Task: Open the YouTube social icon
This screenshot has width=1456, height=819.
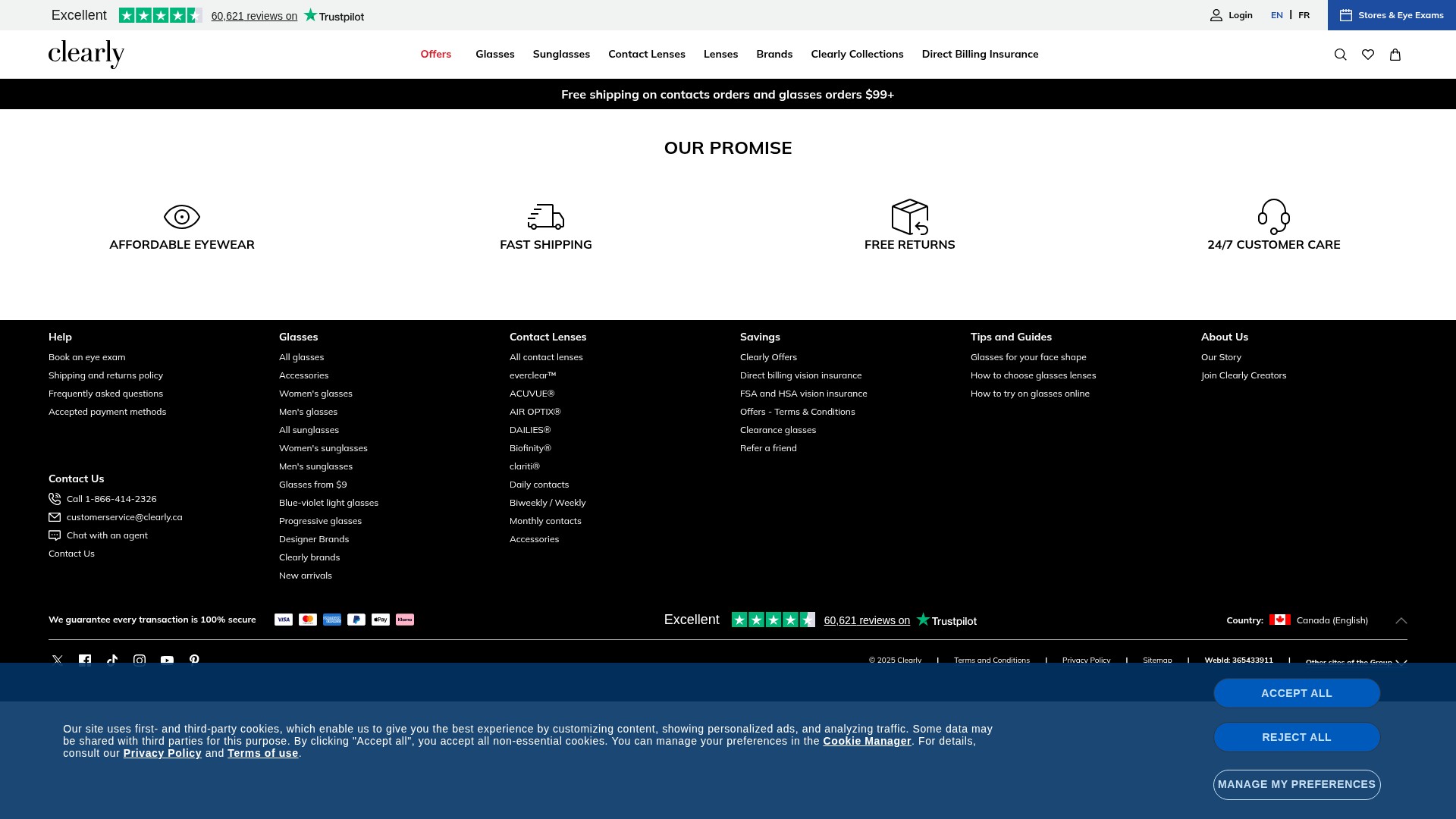Action: pos(167,661)
